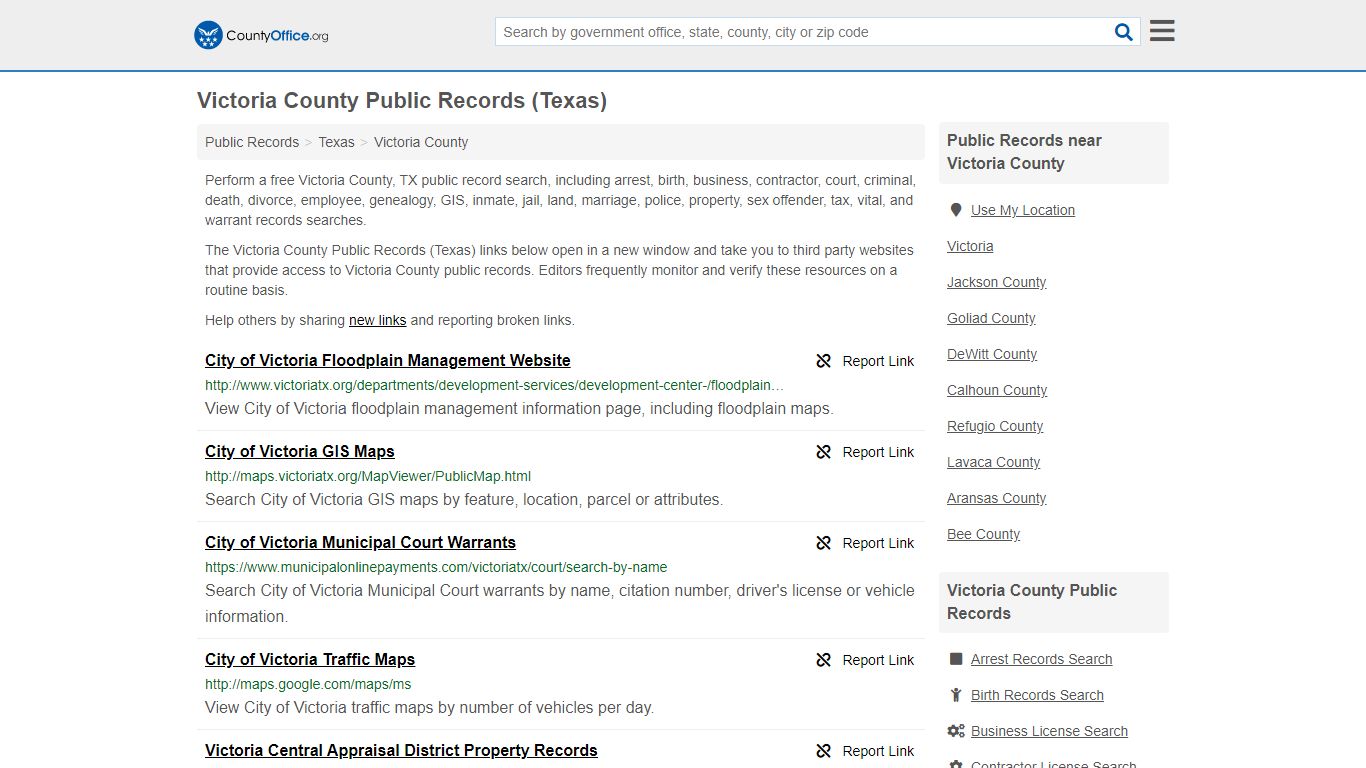Open the new links hyperlink
The width and height of the screenshot is (1366, 768).
click(x=377, y=320)
